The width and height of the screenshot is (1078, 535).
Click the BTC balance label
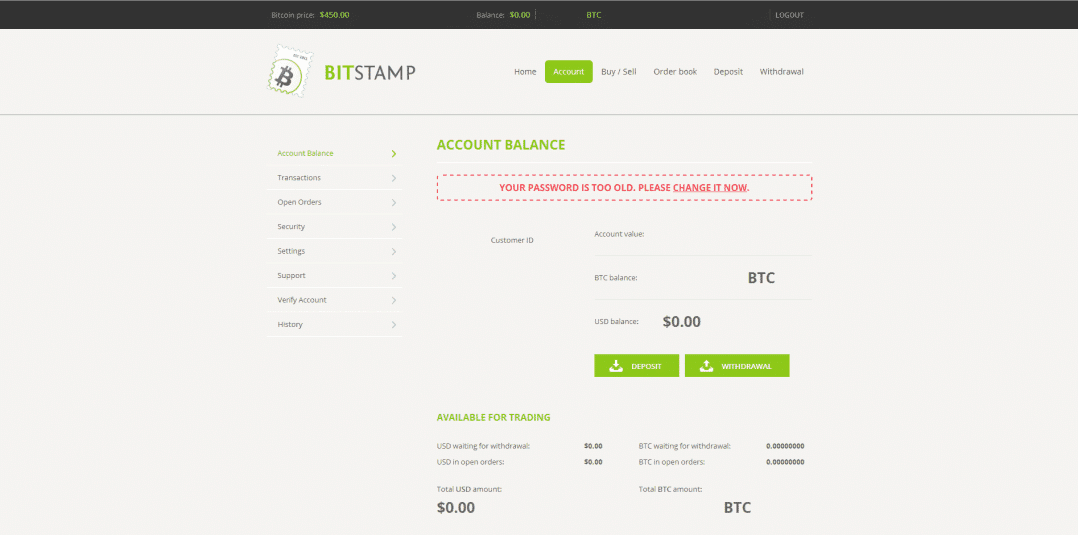point(615,278)
